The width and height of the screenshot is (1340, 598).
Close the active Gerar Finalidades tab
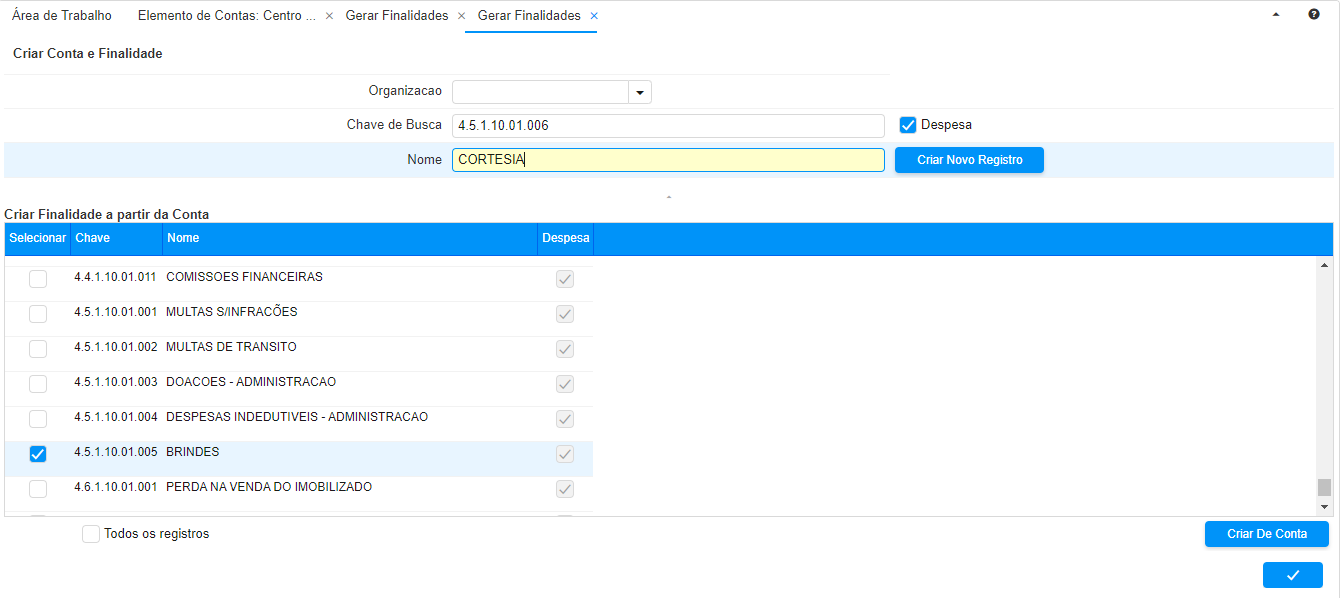pyautogui.click(x=593, y=16)
